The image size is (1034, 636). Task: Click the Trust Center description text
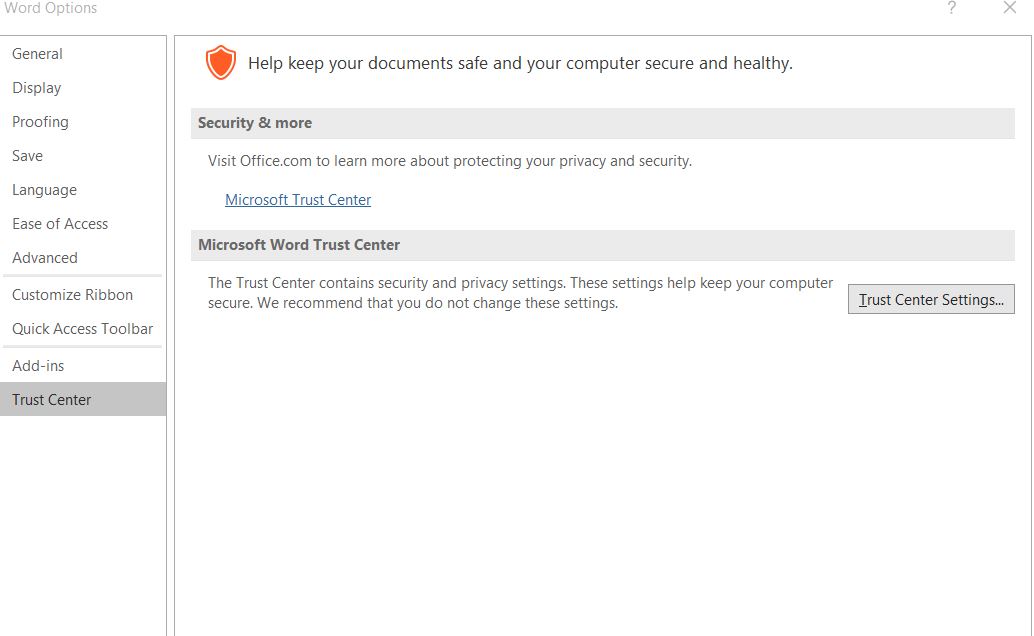[x=520, y=293]
